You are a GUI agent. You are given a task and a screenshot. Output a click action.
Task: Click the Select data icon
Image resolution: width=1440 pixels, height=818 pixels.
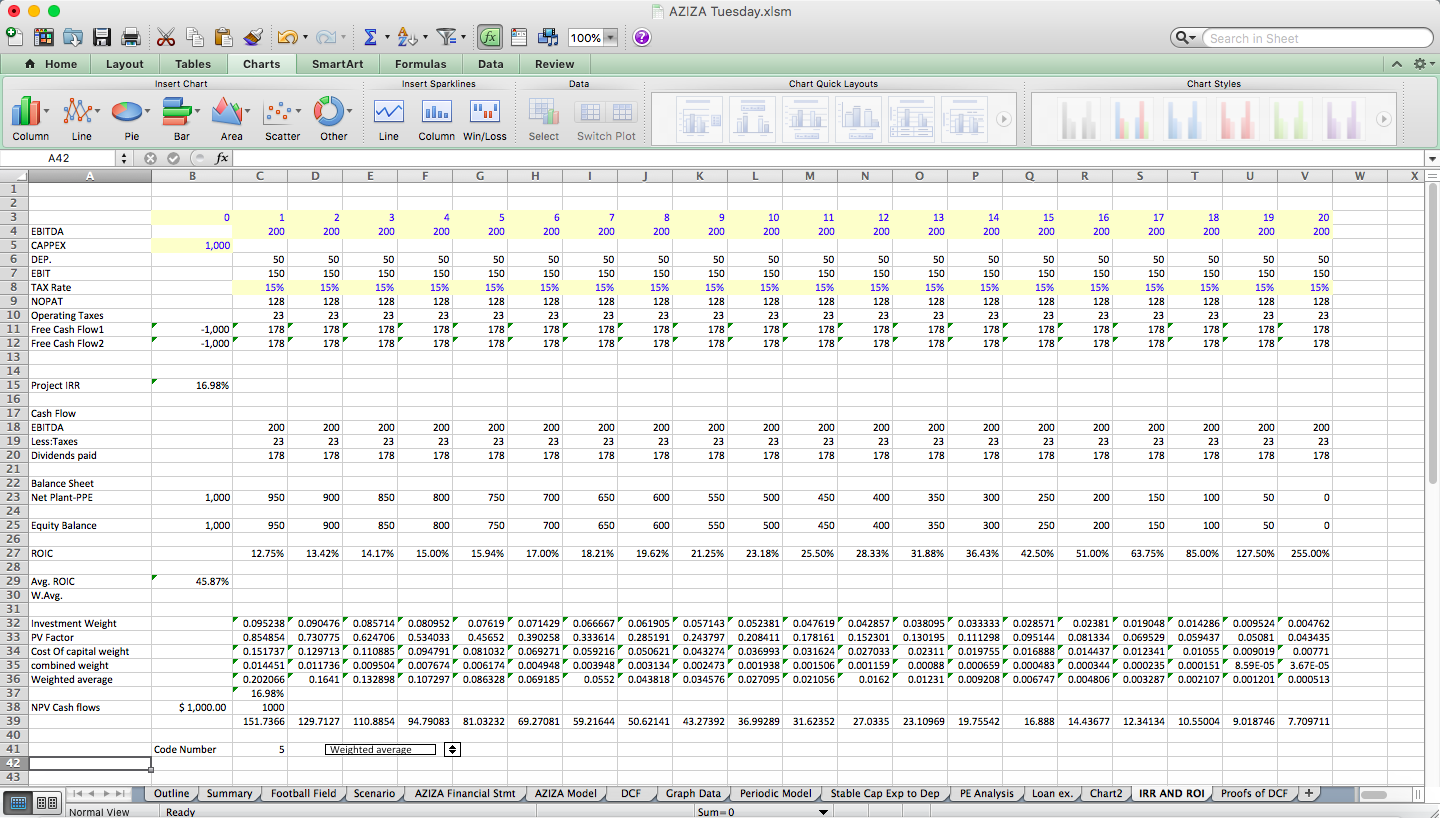pos(543,113)
